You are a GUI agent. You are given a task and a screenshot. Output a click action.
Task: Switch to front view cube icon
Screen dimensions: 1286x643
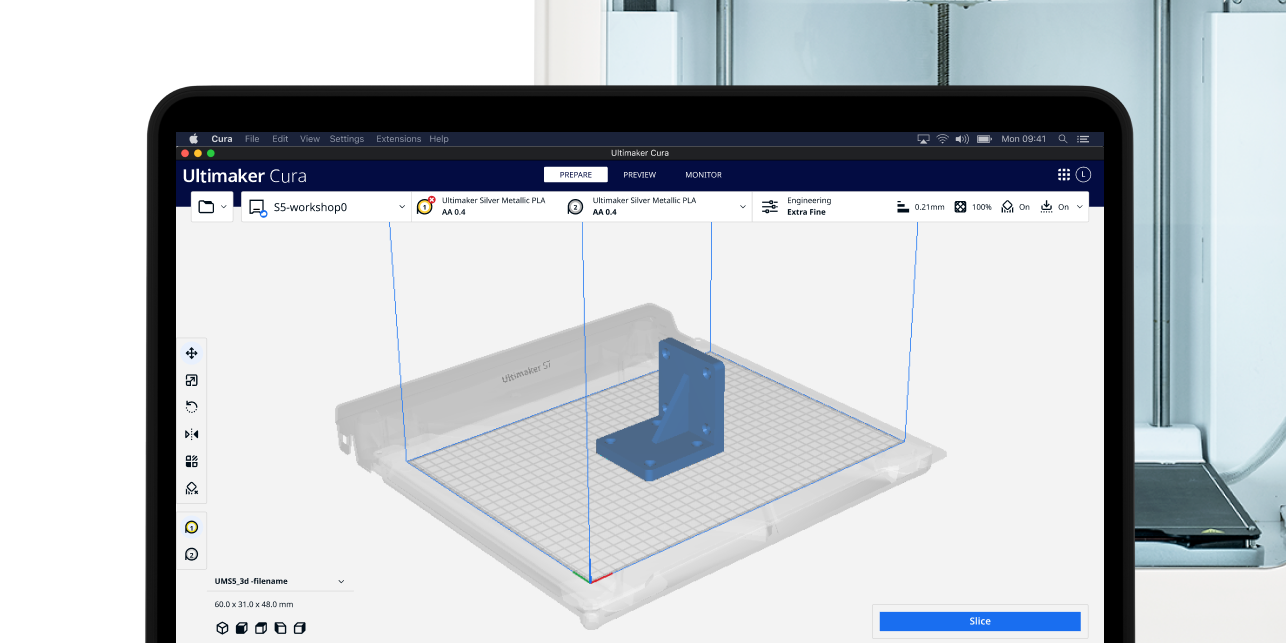pyautogui.click(x=241, y=628)
